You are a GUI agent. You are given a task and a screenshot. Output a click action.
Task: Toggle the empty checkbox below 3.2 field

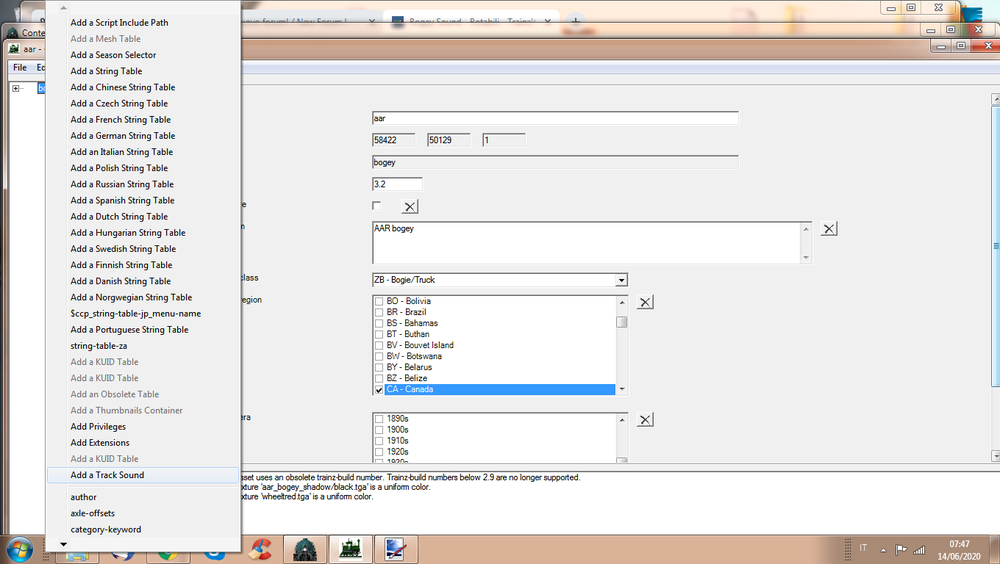(x=376, y=205)
